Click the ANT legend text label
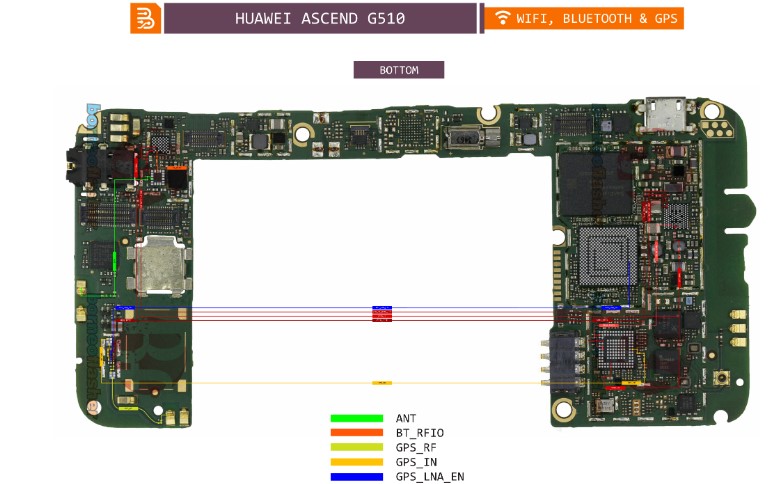The image size is (784, 484). coord(406,418)
